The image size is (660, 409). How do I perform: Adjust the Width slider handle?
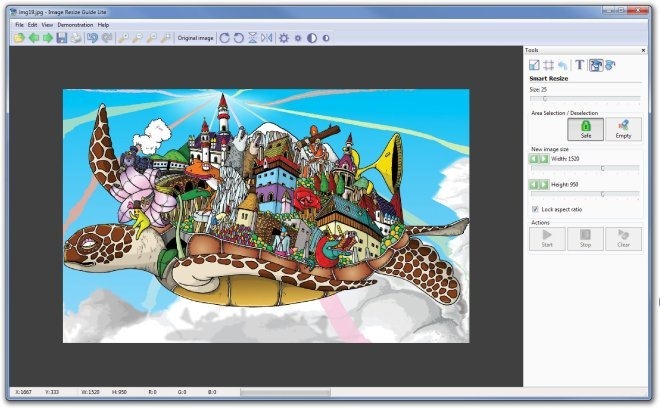(602, 168)
